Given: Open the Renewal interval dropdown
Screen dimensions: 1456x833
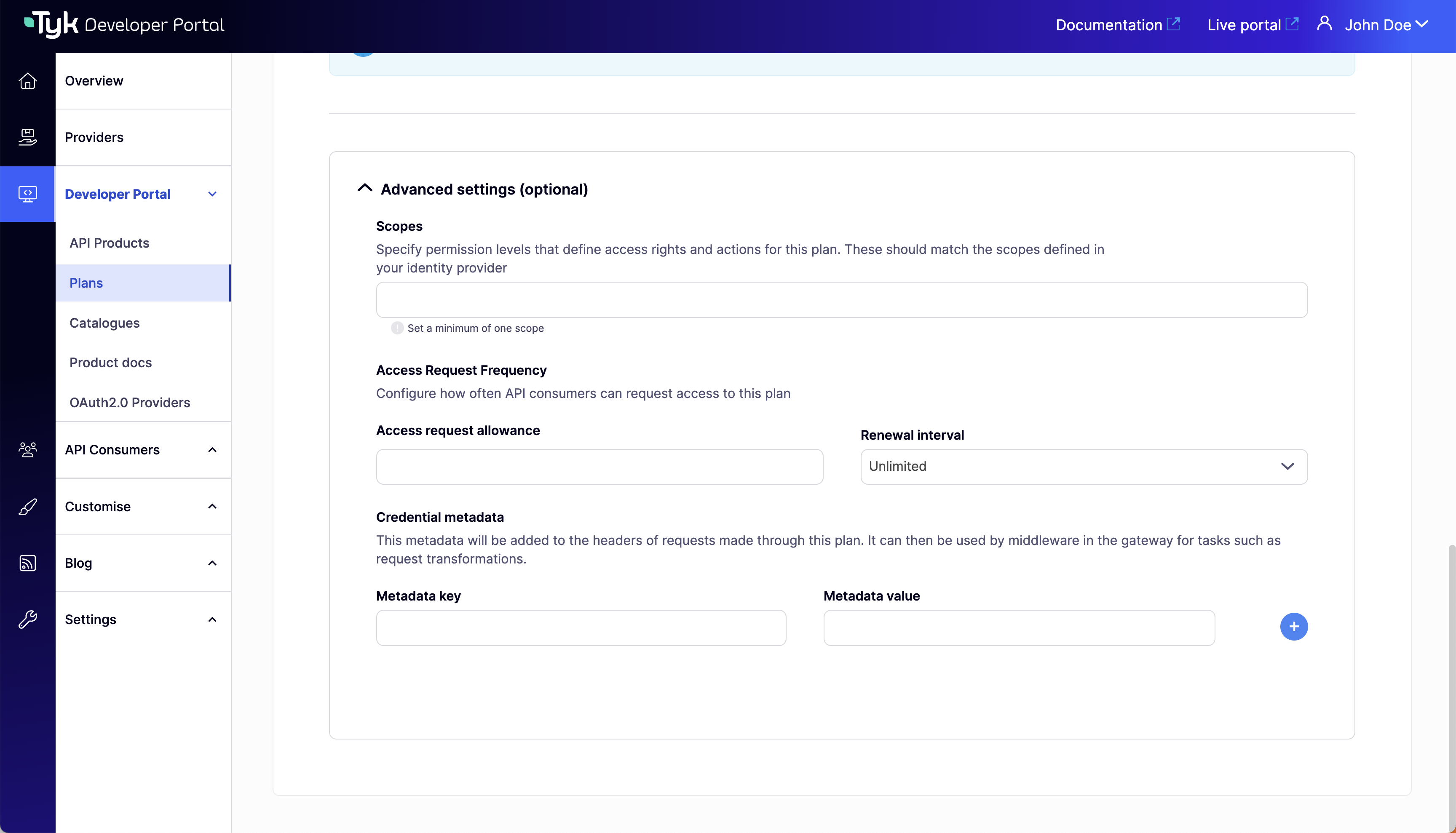Looking at the screenshot, I should [x=1288, y=466].
